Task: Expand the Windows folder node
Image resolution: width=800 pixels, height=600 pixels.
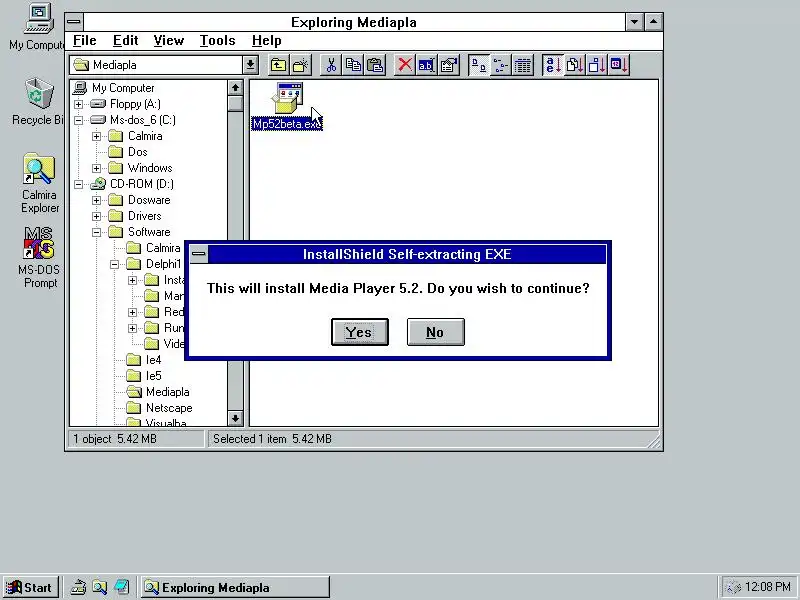Action: click(96, 168)
